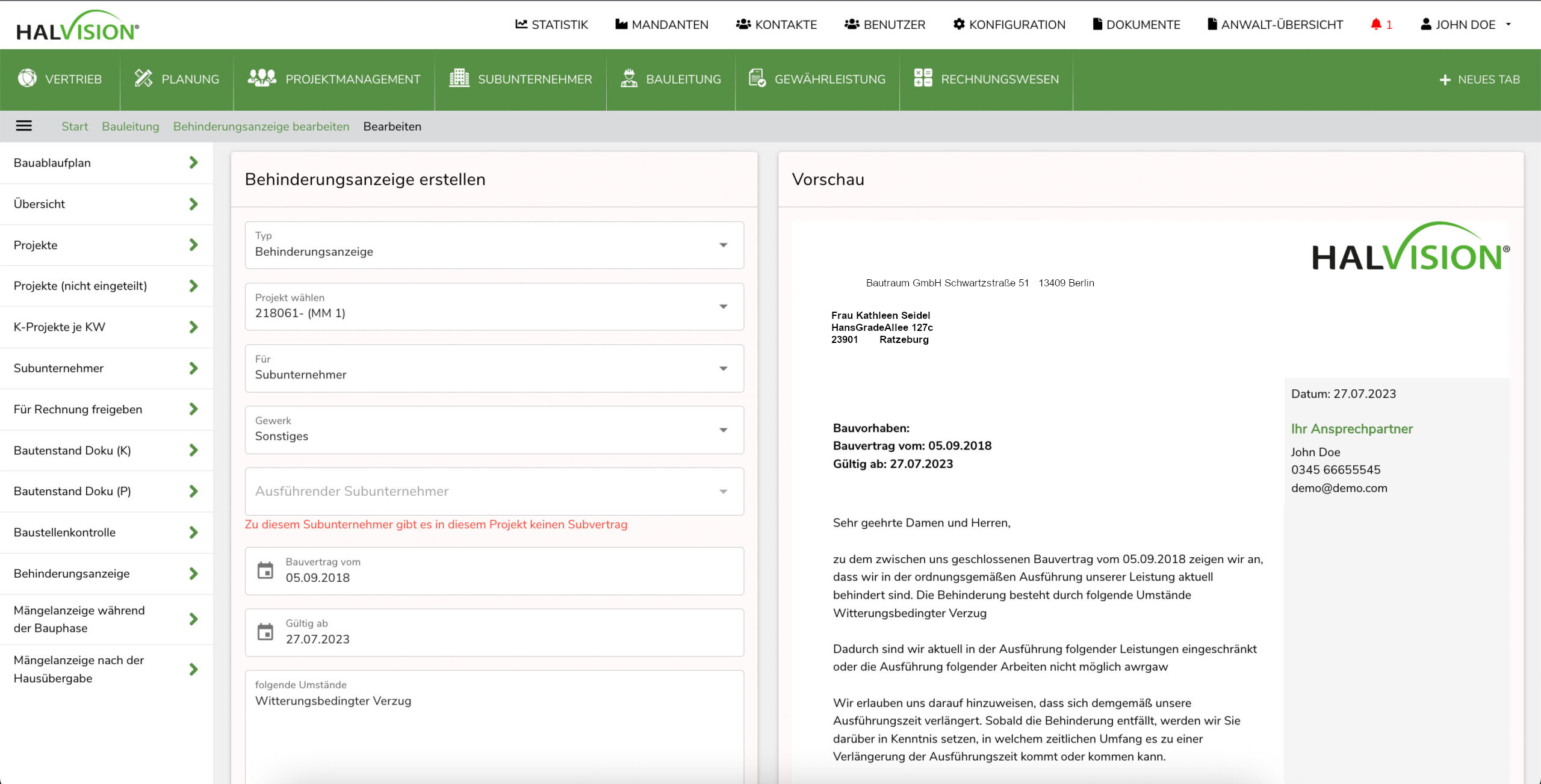The height and width of the screenshot is (784, 1541).
Task: Open the Ausführender Subunternehmer dropdown
Action: tap(494, 491)
